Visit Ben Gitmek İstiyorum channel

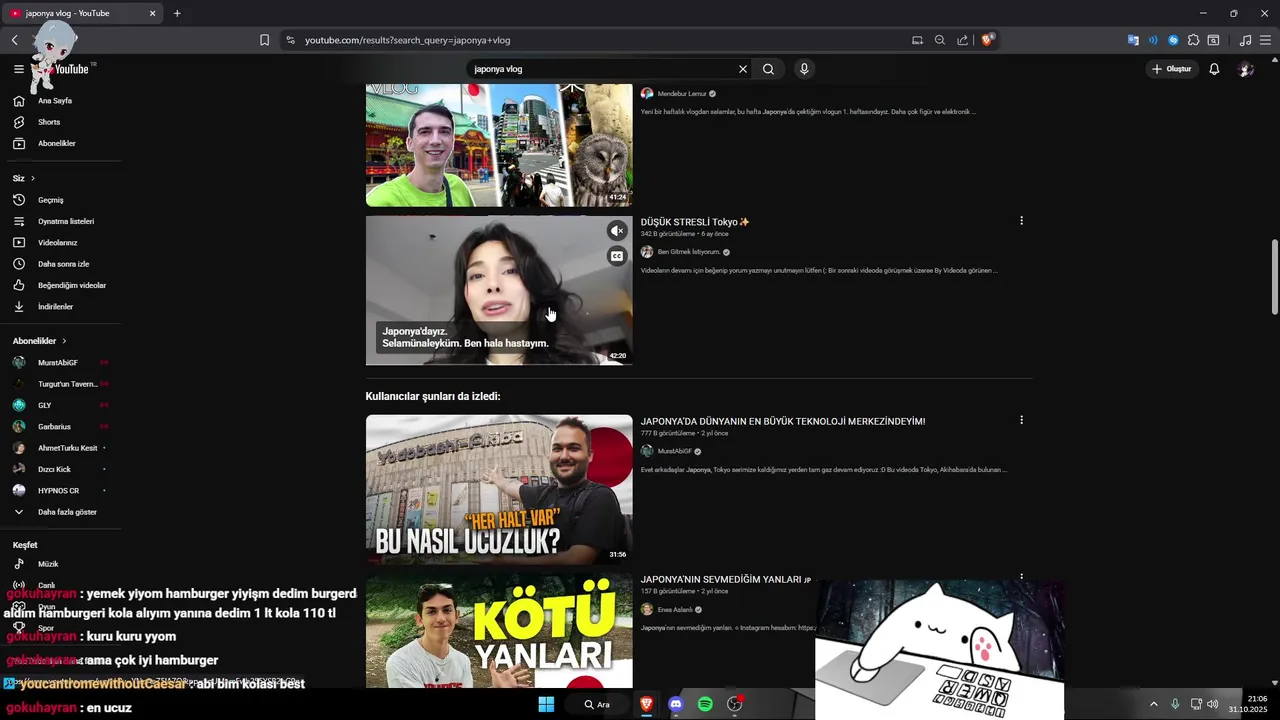[x=689, y=252]
